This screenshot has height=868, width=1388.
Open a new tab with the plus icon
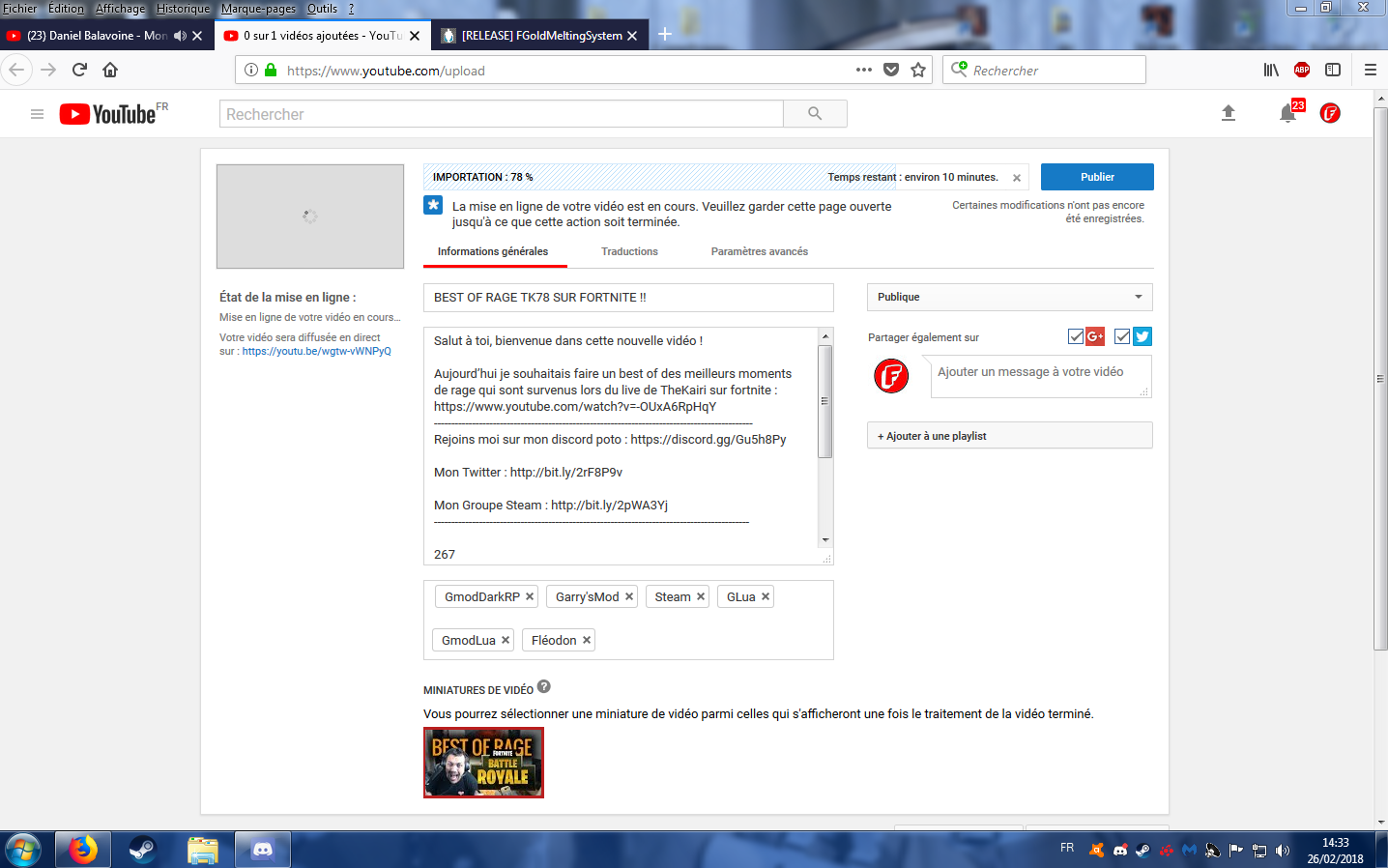pyautogui.click(x=665, y=35)
